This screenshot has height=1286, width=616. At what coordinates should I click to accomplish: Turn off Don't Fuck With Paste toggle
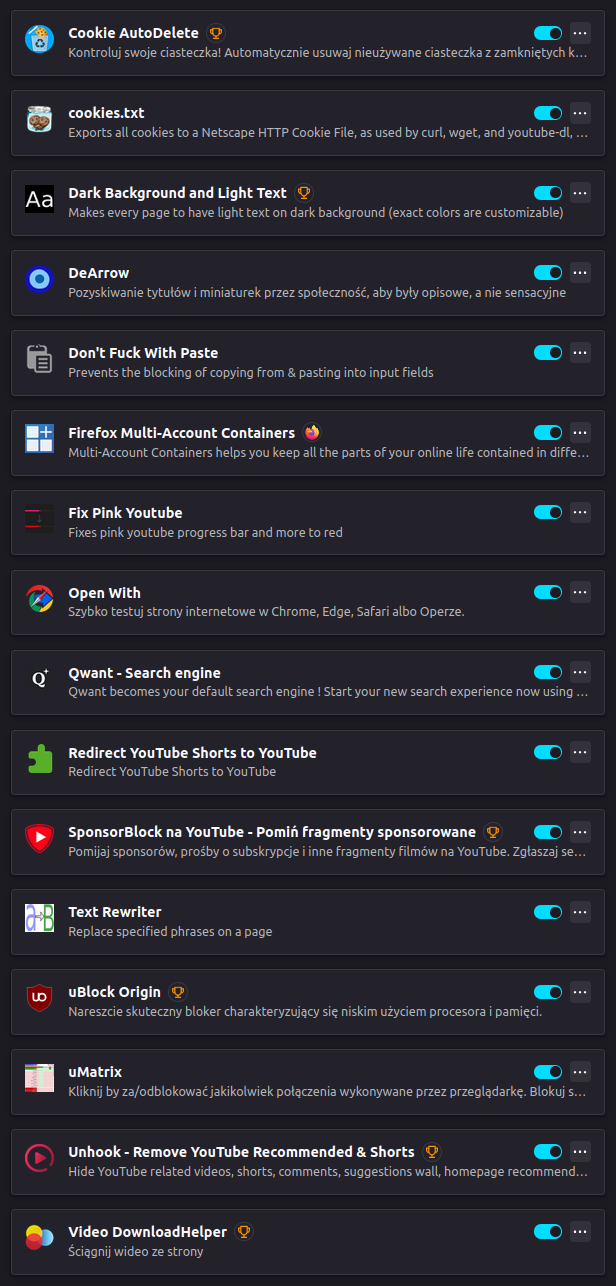coord(548,353)
